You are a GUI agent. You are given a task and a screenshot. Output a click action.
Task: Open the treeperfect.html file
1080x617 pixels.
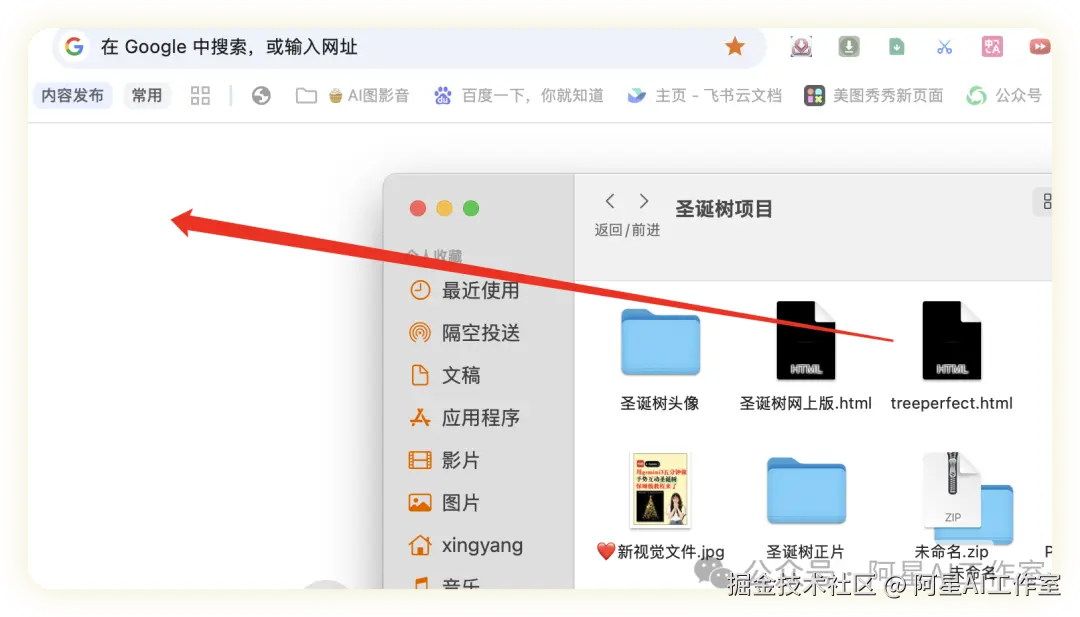click(951, 341)
